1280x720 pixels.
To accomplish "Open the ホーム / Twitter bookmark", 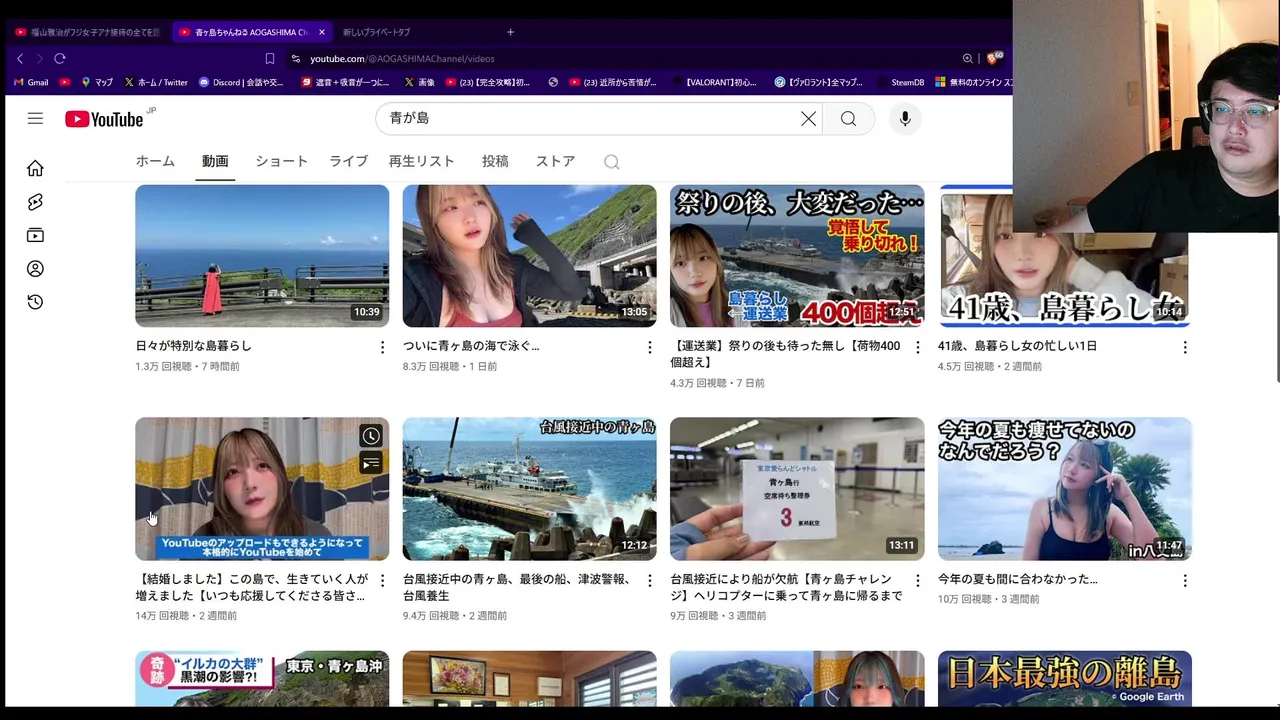I will [x=156, y=82].
